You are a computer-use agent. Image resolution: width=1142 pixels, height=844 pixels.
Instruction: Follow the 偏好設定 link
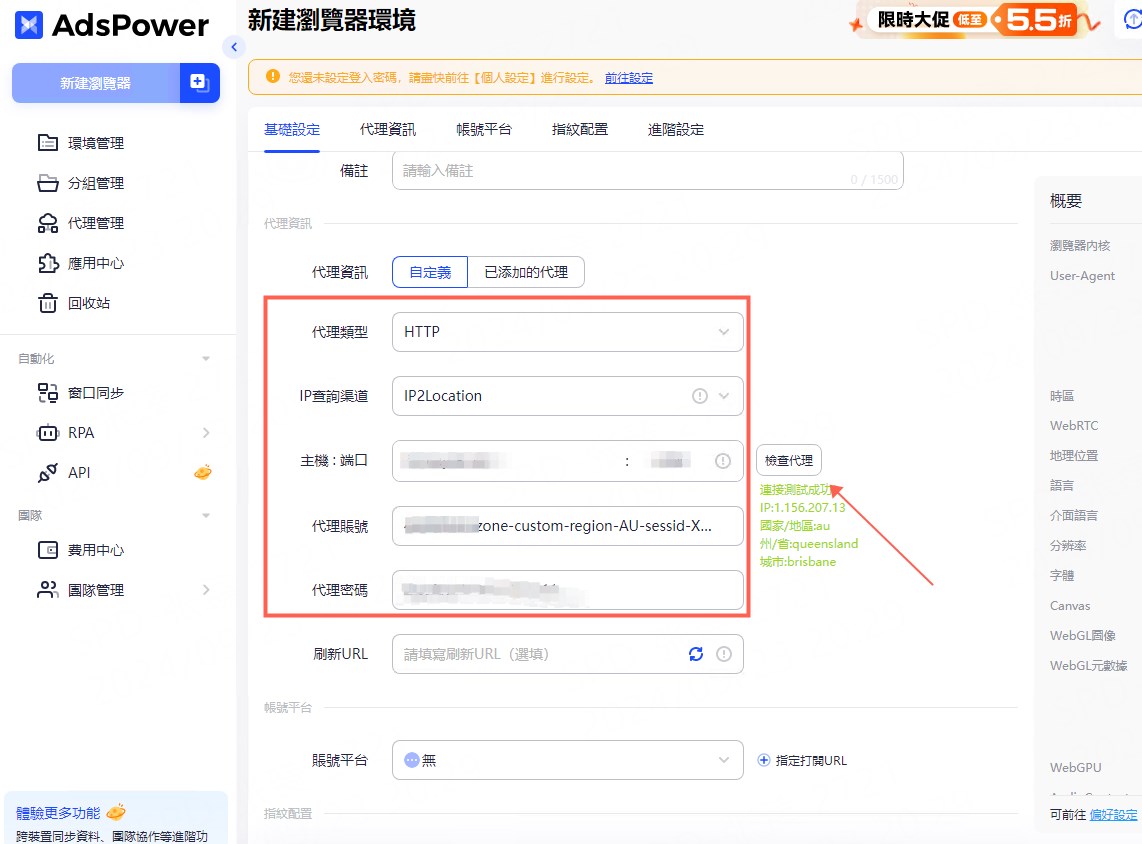click(x=1113, y=815)
